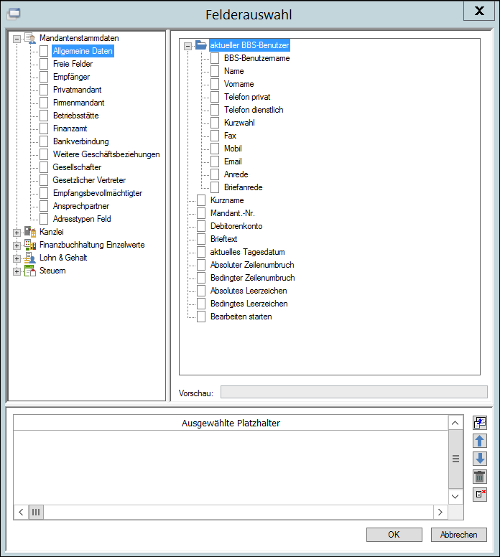The image size is (500, 557).
Task: Click the Kurzwahl entry
Action: tap(239, 123)
